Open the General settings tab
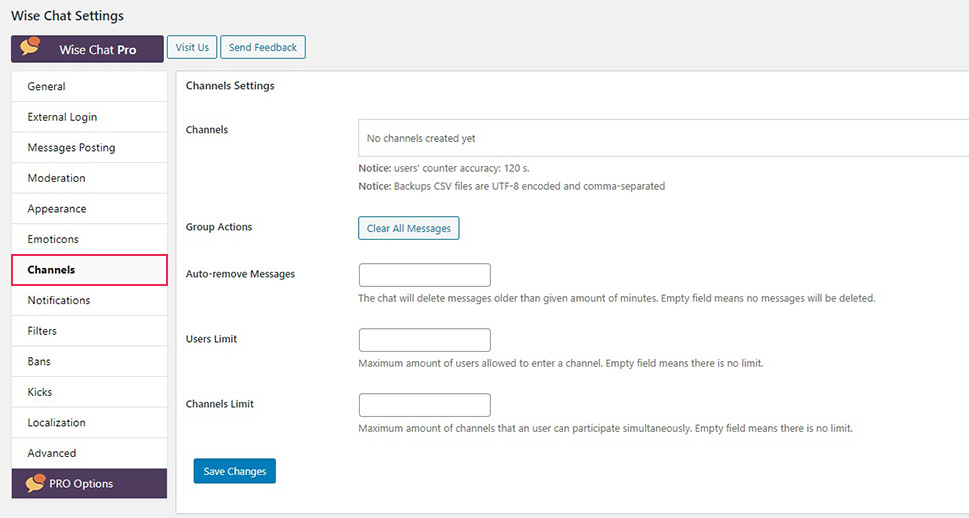969x518 pixels. tap(89, 87)
